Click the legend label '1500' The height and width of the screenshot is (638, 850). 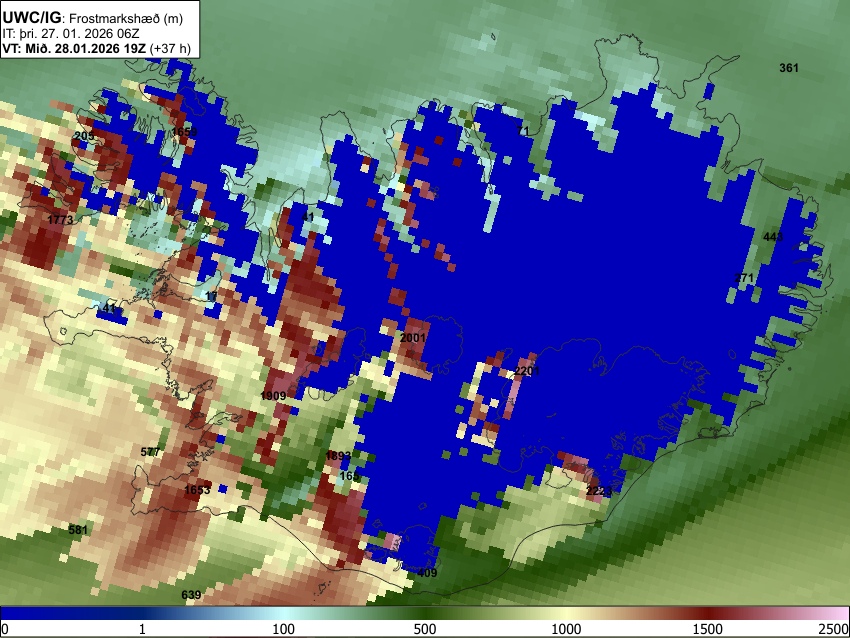click(707, 629)
